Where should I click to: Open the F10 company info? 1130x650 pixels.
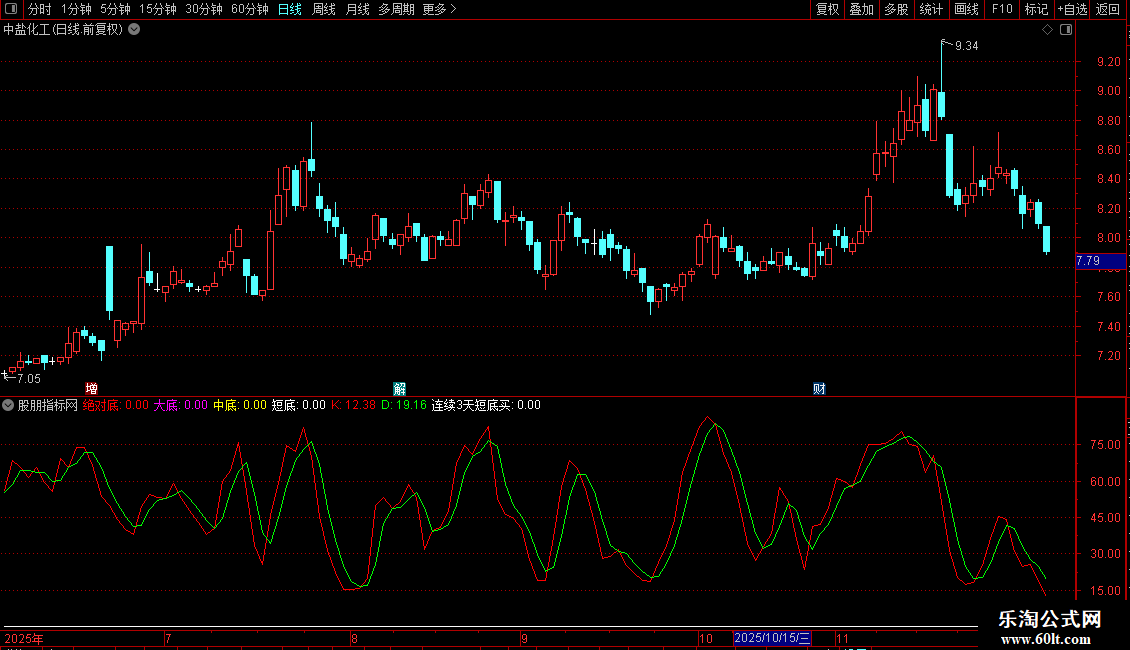(x=1002, y=9)
